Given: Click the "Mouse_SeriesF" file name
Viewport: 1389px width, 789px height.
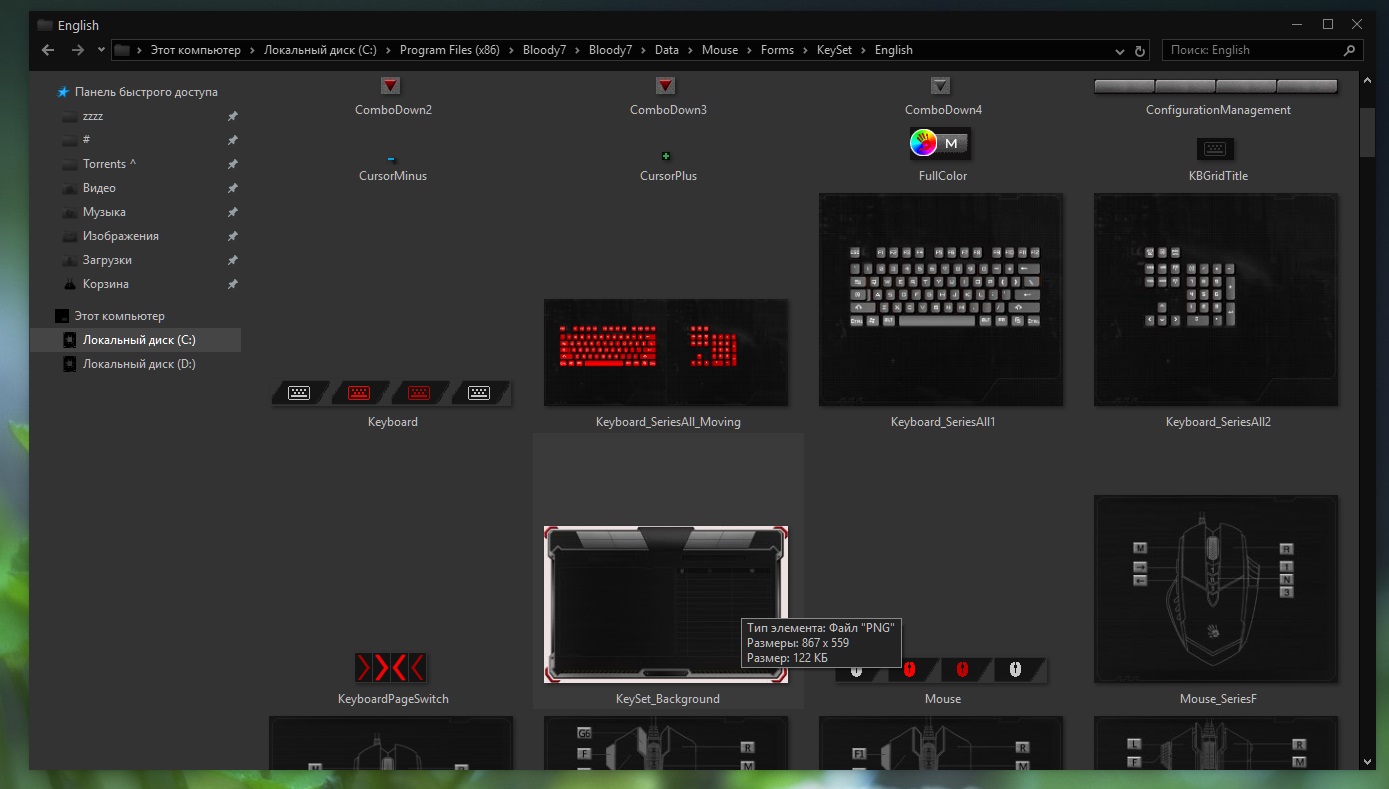Looking at the screenshot, I should [1218, 699].
